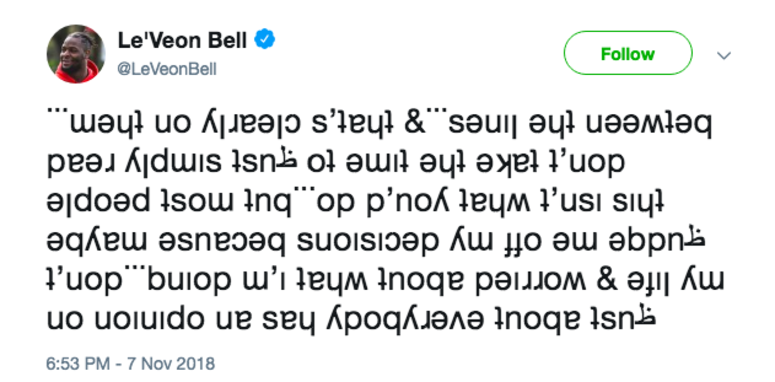This screenshot has width=775, height=382.
Task: Click the 7 Nov 2018 date
Action: click(171, 364)
